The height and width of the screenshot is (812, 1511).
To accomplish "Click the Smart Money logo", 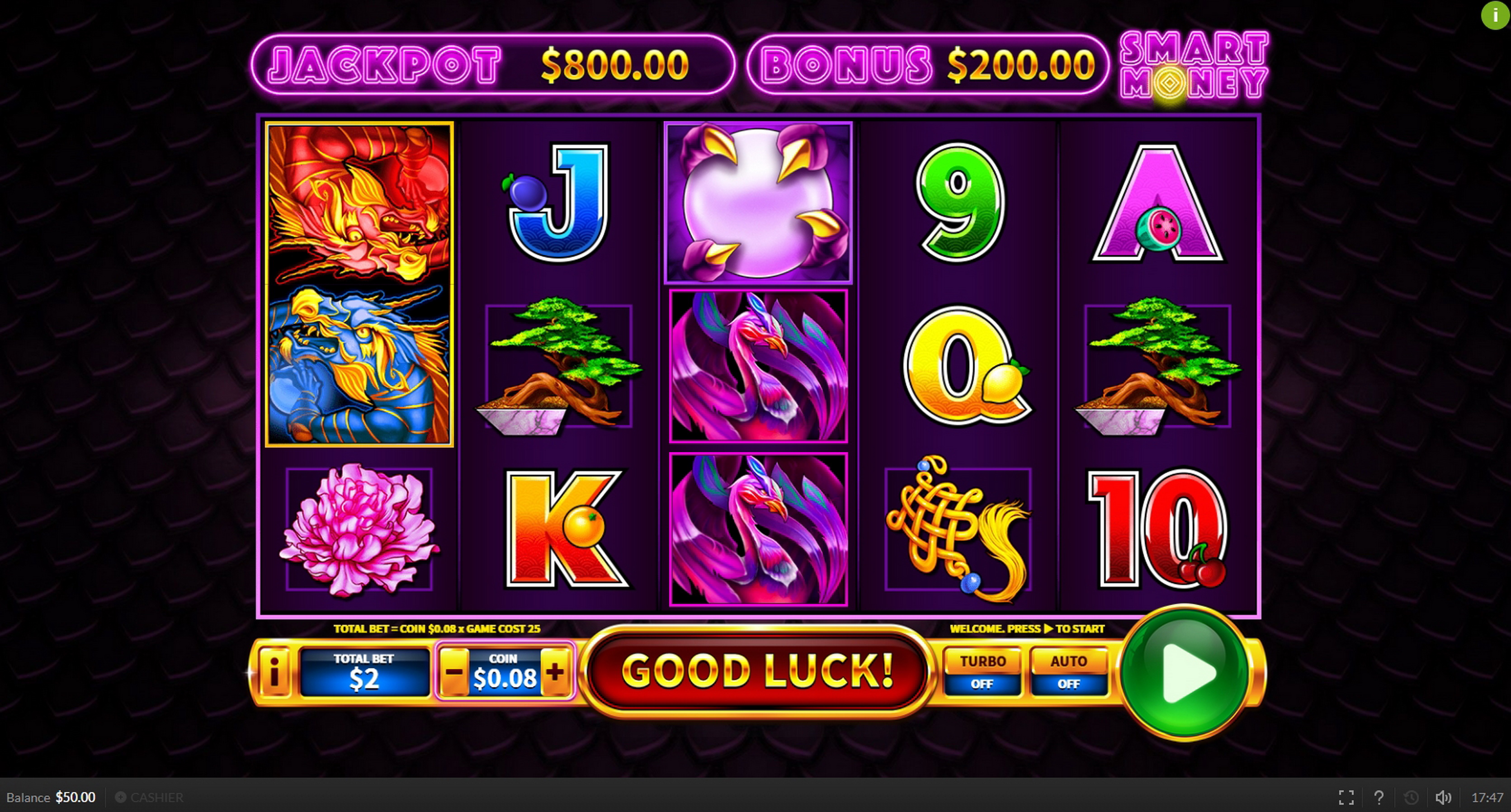I will pos(1194,66).
